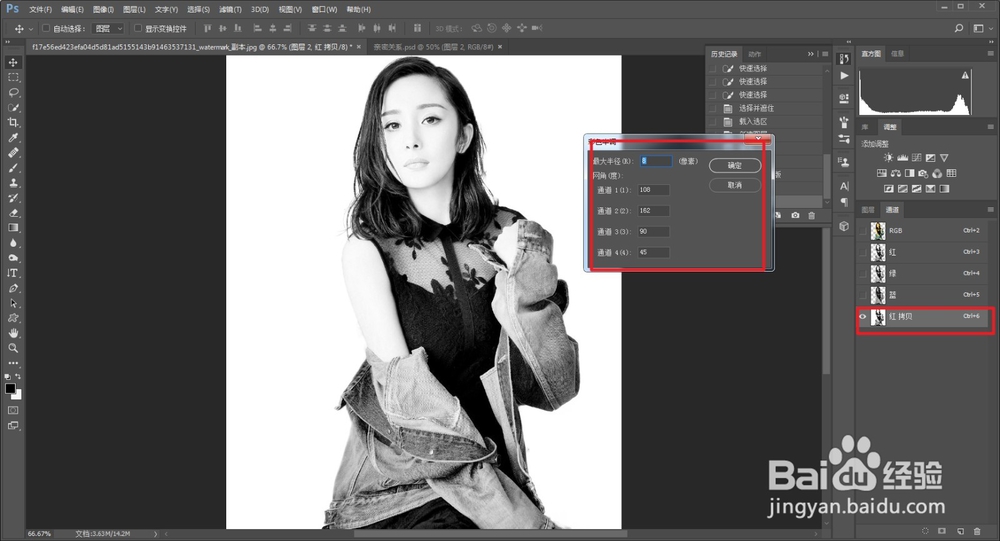Select the Hand tool

coord(13,333)
